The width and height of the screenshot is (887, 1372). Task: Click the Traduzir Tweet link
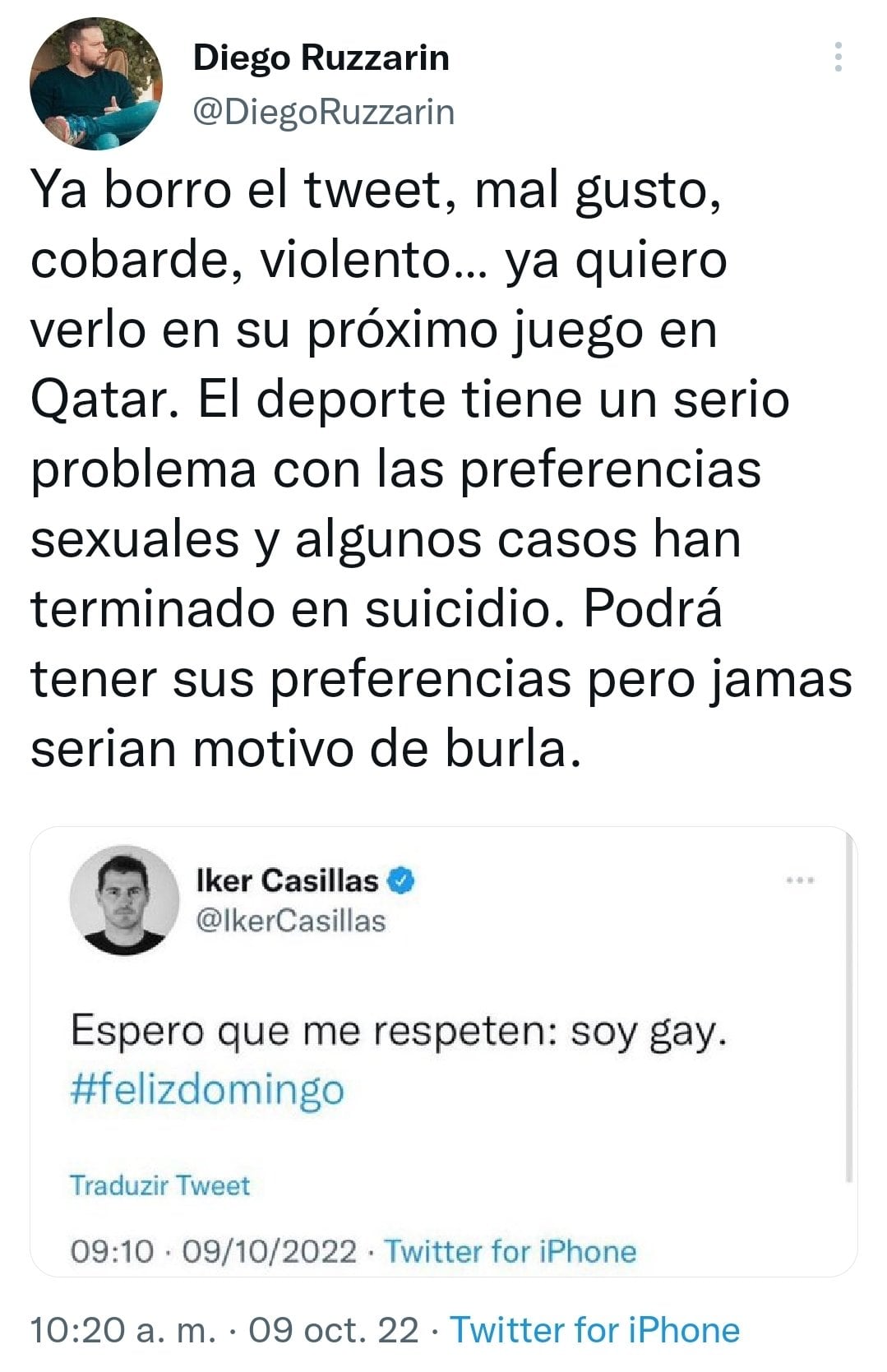tap(159, 1185)
